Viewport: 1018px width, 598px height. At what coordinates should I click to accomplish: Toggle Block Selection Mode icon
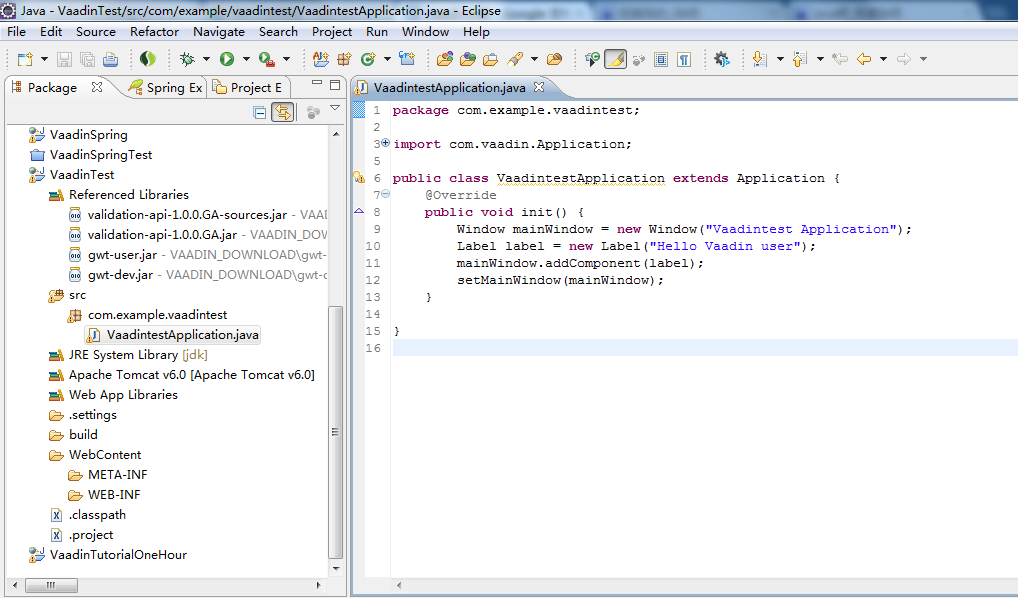(x=661, y=59)
